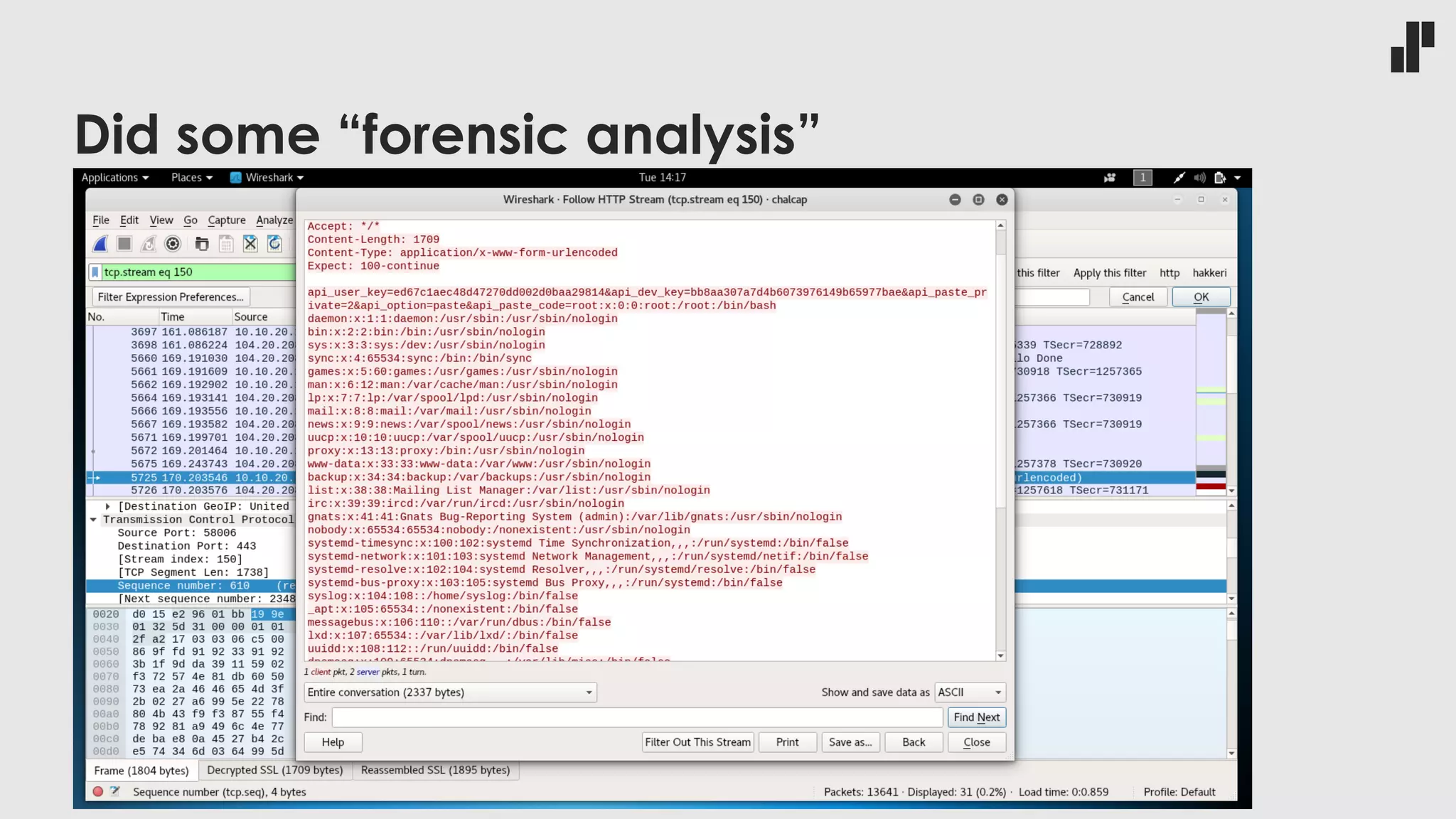Click the packet list vertical scrollbar
1456x819 pixels.
coord(1231,402)
